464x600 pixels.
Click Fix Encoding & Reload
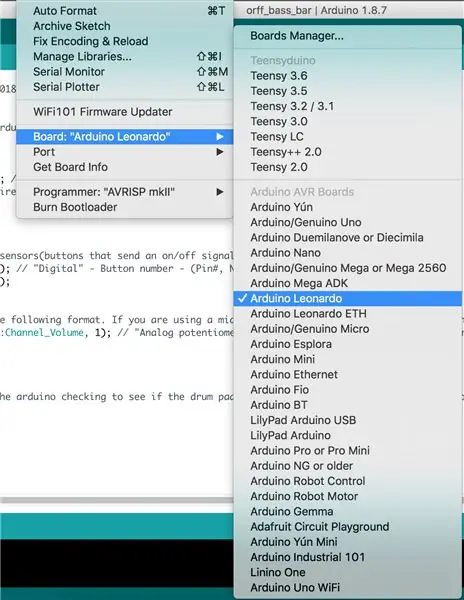(x=124, y=41)
